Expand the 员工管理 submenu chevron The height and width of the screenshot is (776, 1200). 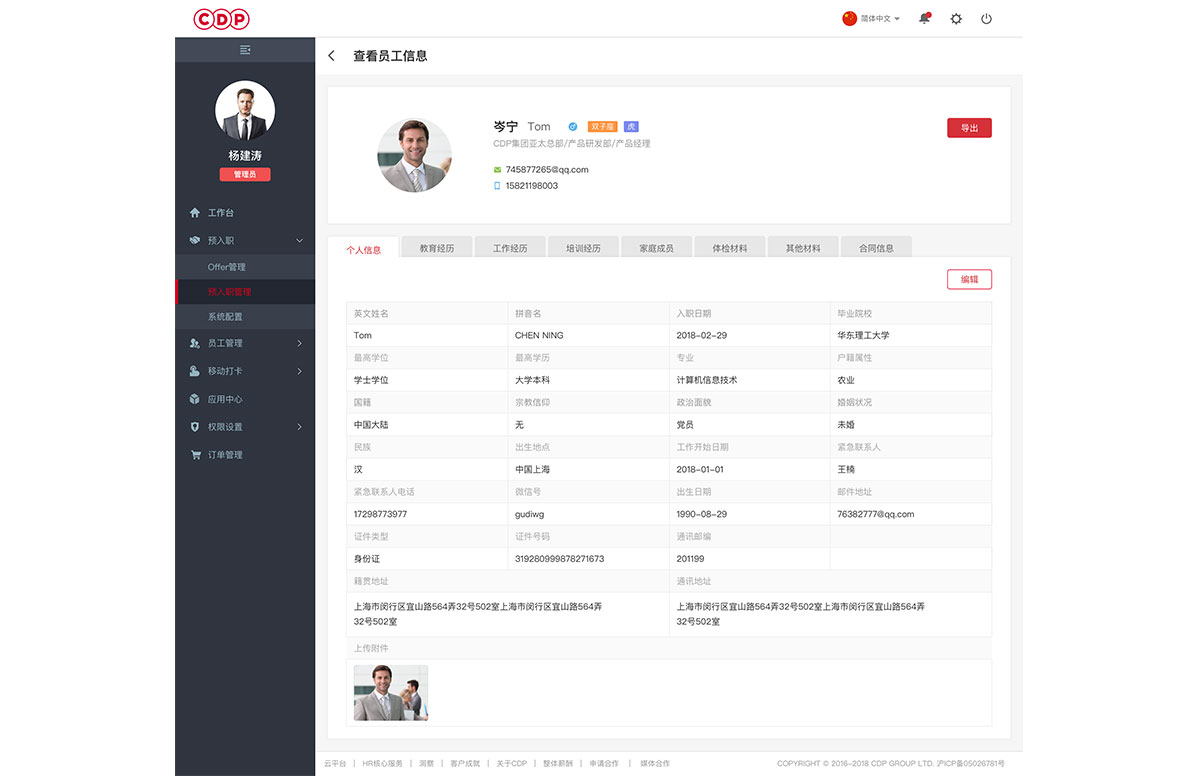299,343
